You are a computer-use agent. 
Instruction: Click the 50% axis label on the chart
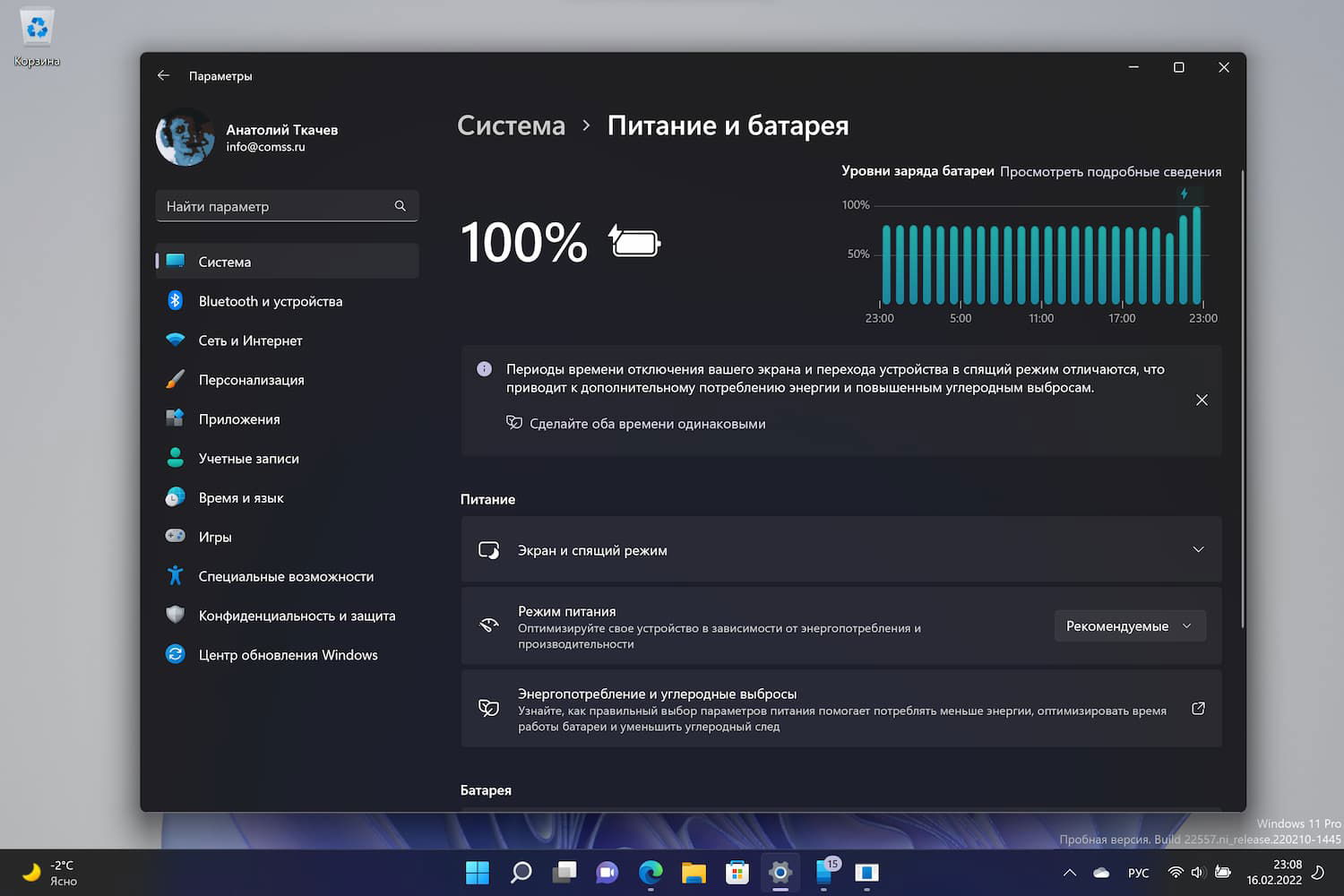[858, 254]
